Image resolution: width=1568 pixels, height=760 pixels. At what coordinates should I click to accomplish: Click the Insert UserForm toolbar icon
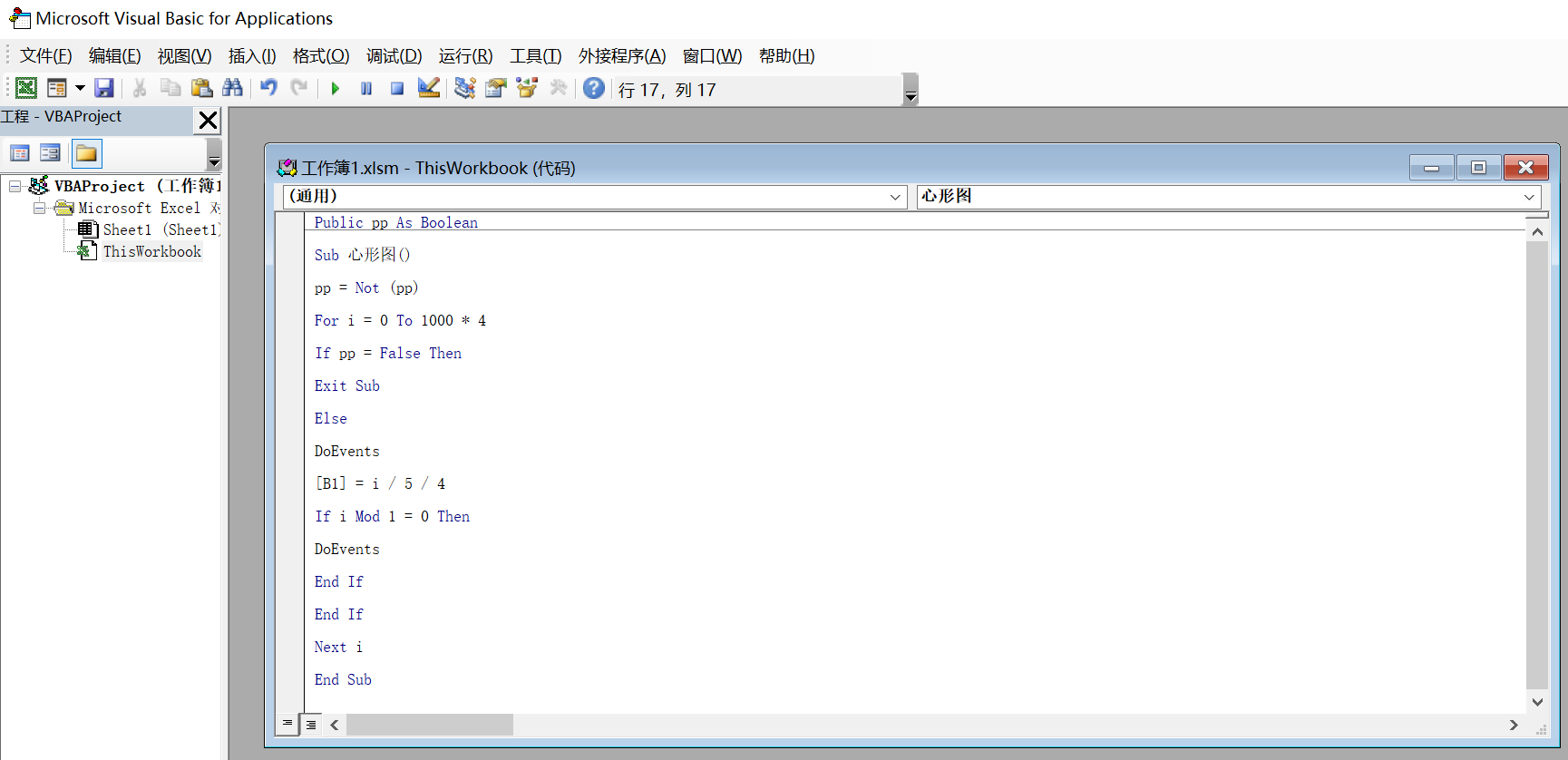coord(57,88)
